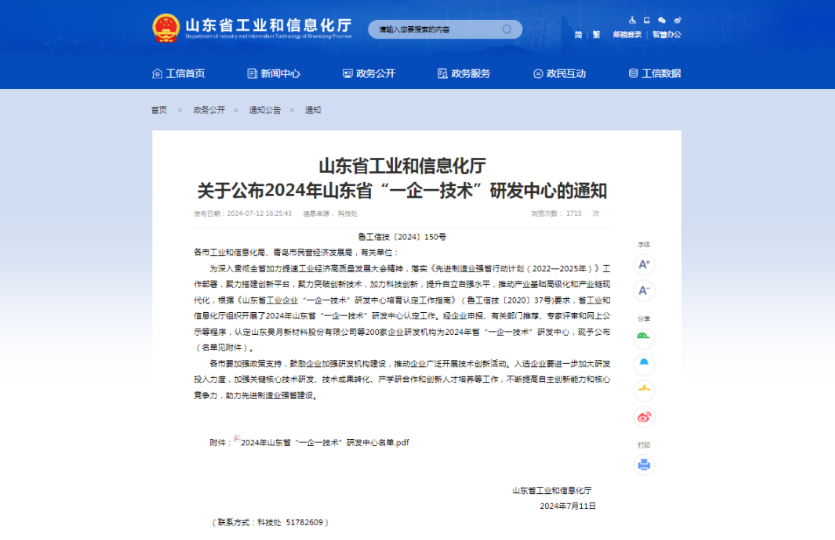The image size is (835, 540).
Task: Download the 研发中心名单.pdf attachment
Action: (325, 443)
